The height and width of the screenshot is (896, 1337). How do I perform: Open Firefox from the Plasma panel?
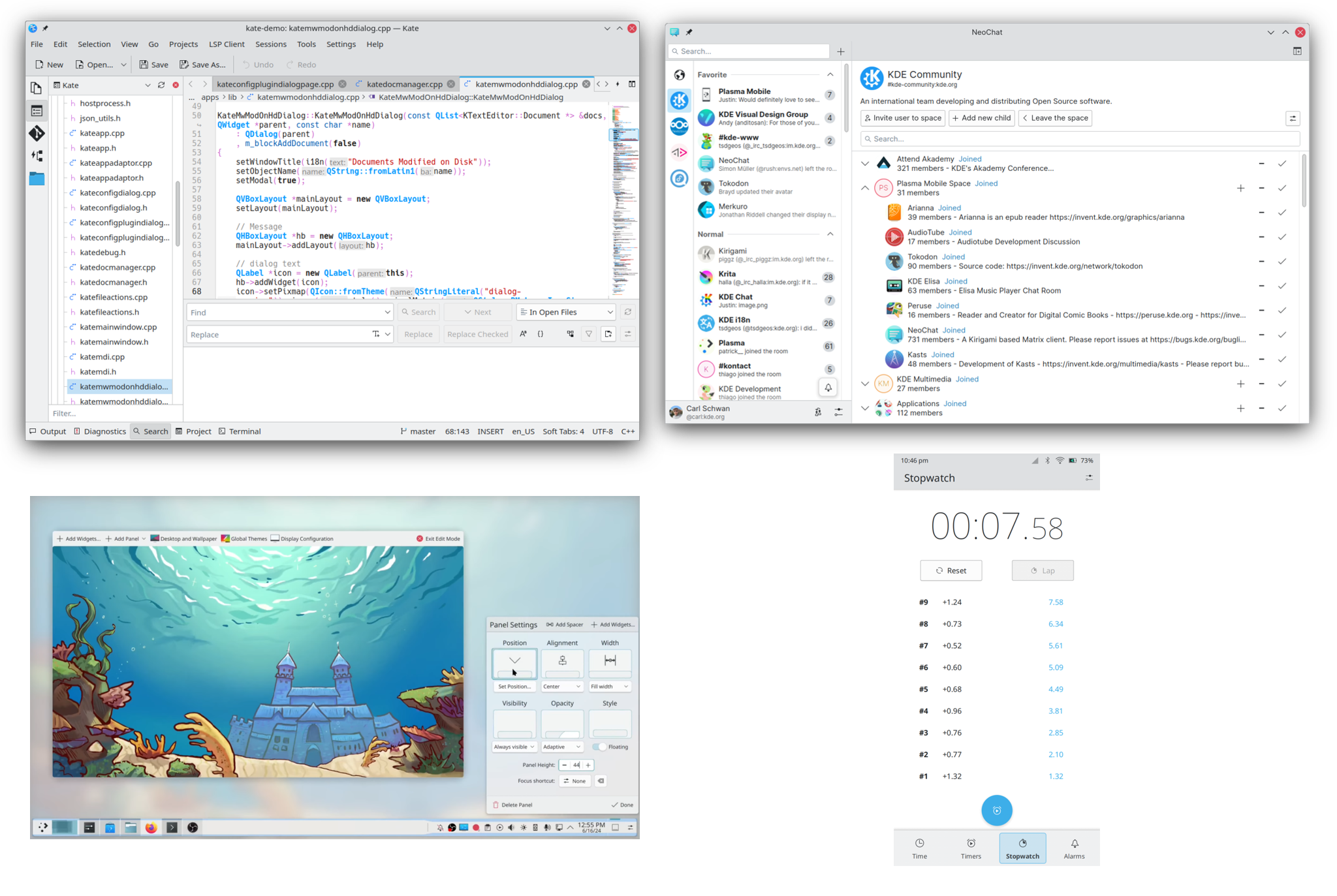point(151,827)
